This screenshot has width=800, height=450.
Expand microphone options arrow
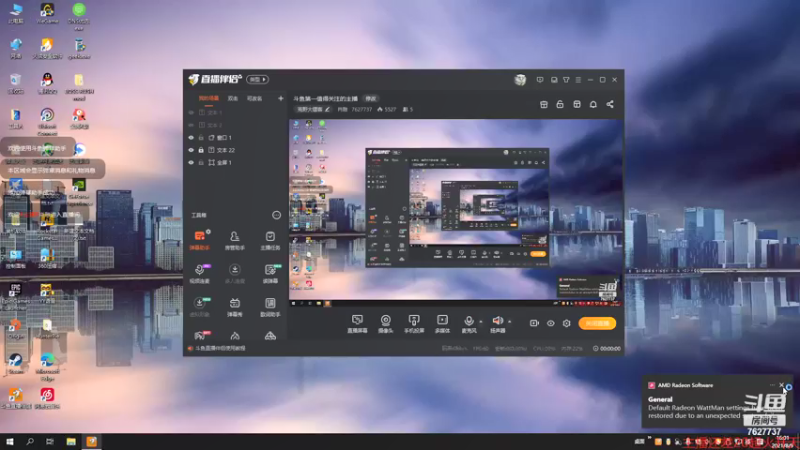481,321
